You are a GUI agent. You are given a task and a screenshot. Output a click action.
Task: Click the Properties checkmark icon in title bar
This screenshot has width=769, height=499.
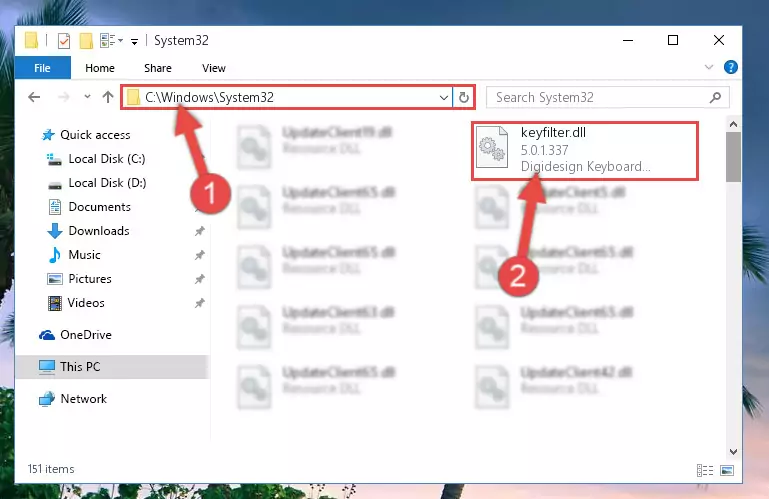64,40
